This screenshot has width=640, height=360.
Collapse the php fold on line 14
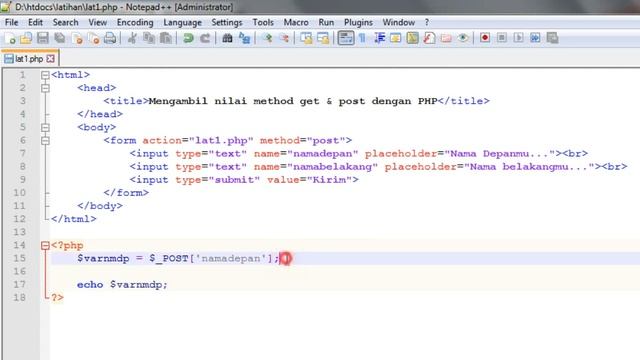45,245
